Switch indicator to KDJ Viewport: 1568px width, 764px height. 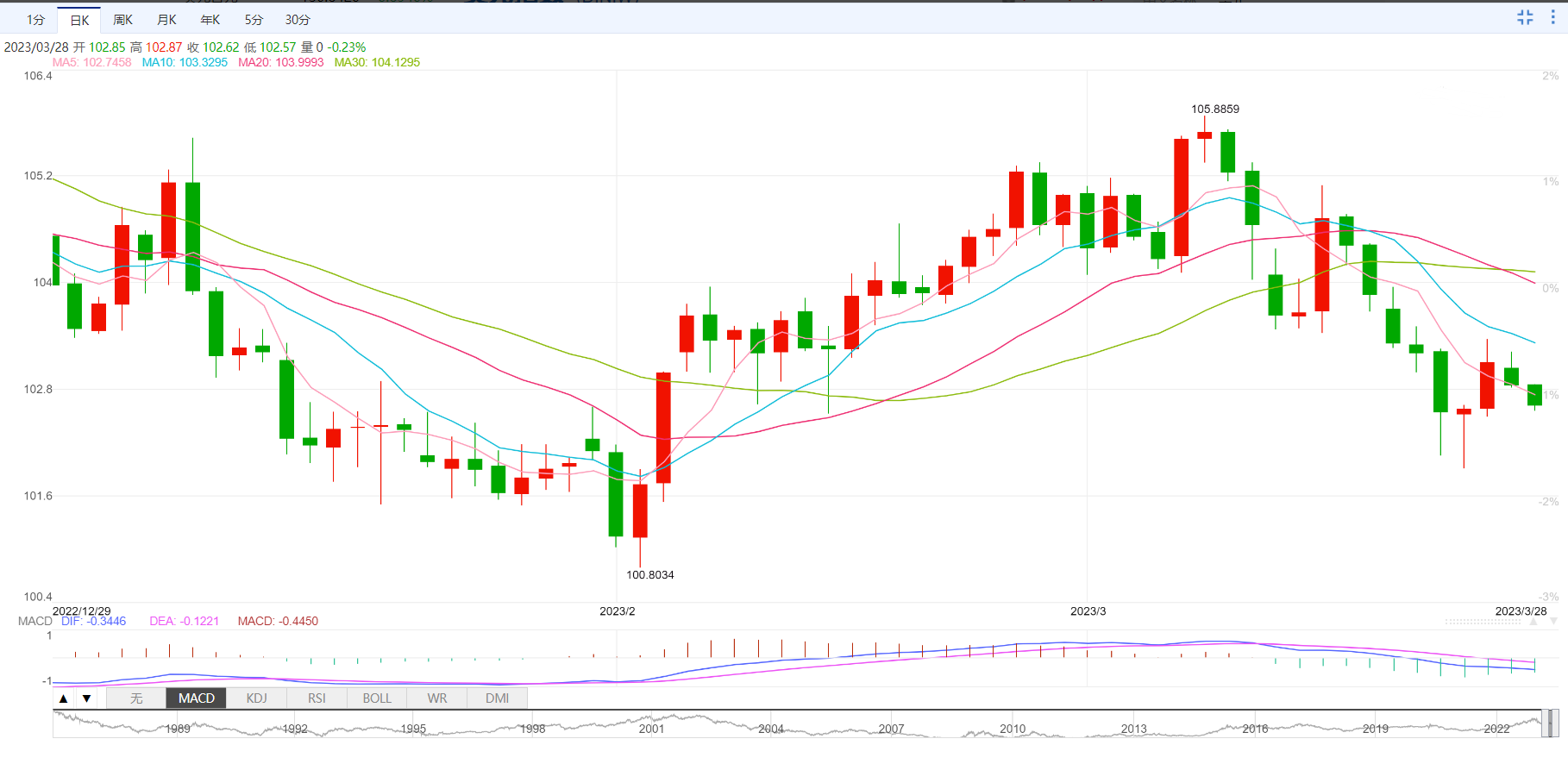coord(256,698)
